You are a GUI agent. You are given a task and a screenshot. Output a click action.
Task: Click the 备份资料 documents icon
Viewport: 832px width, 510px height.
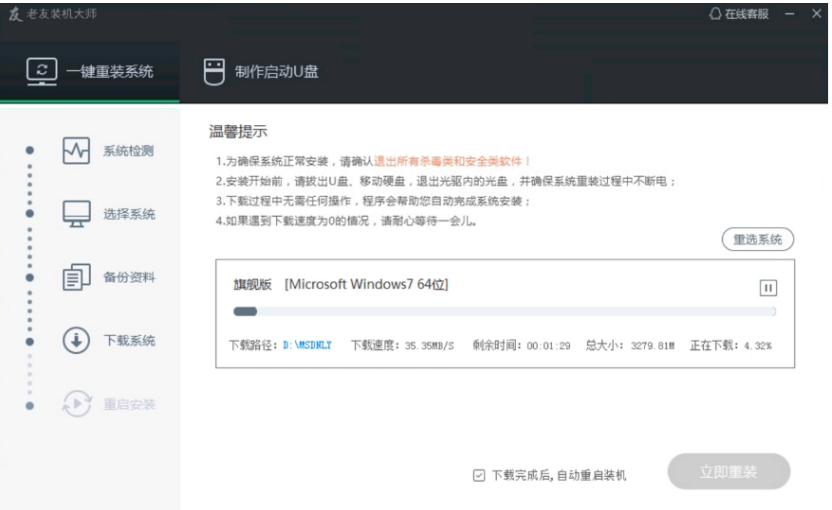click(76, 277)
